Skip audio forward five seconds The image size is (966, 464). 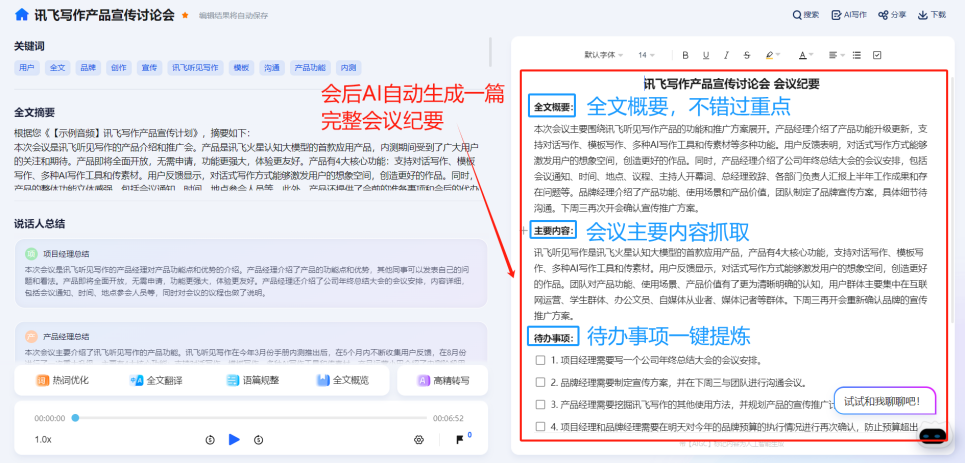pyautogui.click(x=258, y=439)
